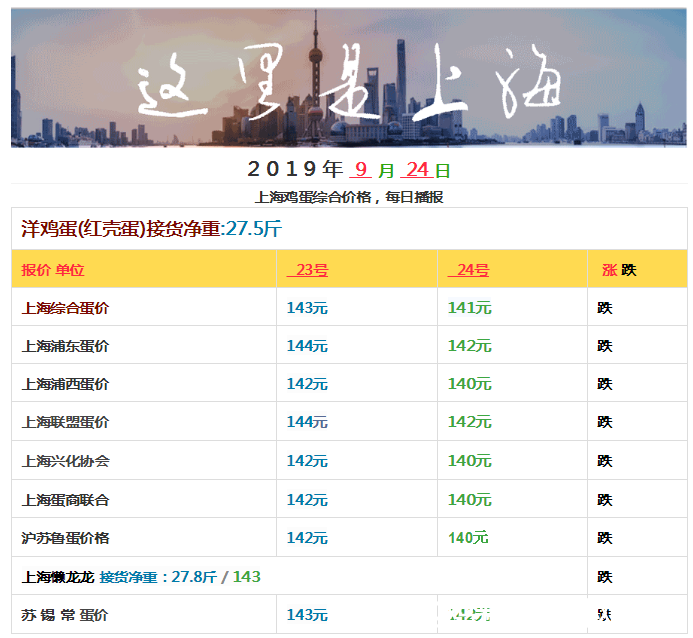693x638 pixels.
Task: Click the 沪苏鲁蛋价格 row label
Action: pyautogui.click(x=65, y=538)
